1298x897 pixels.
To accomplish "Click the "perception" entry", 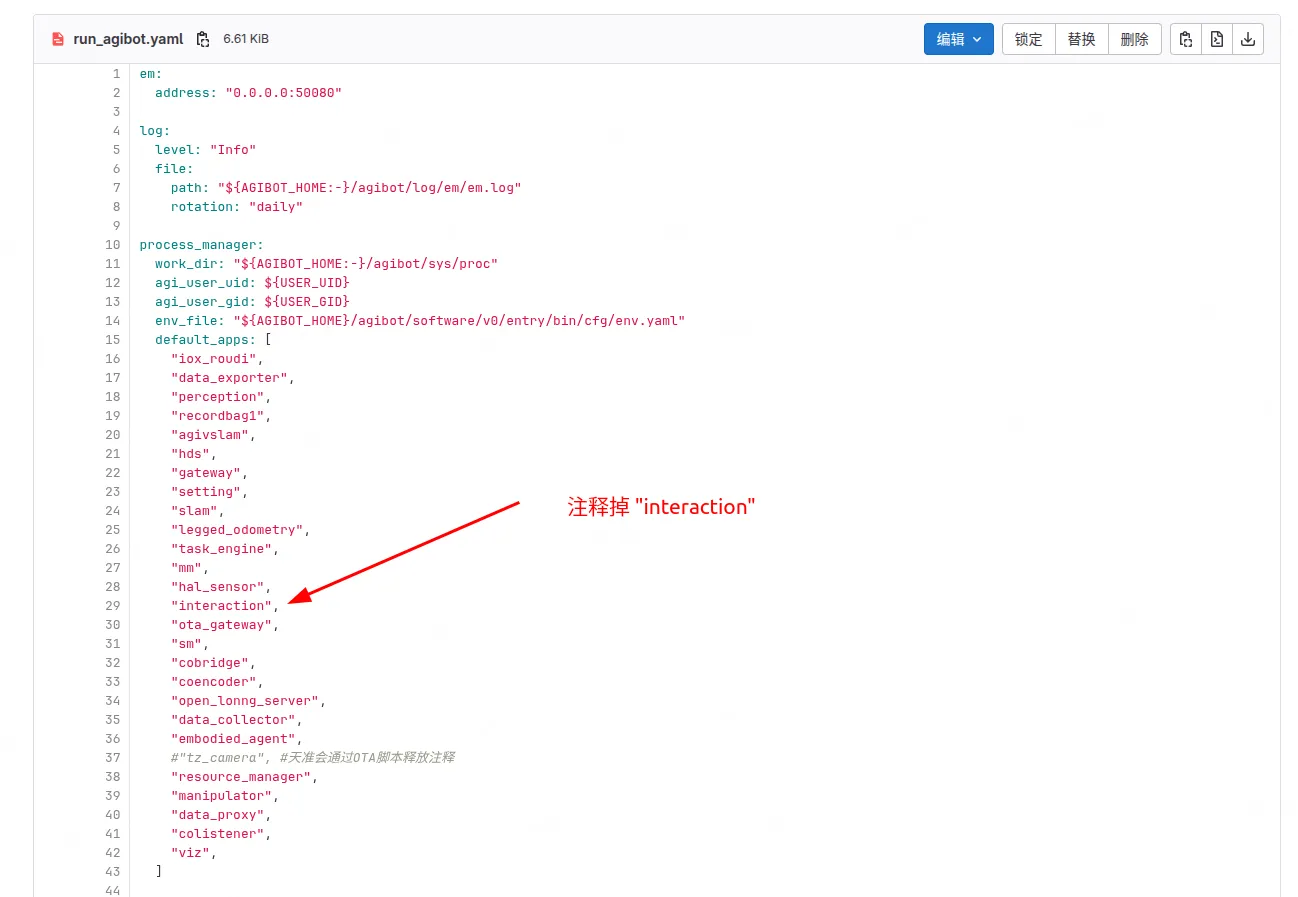I will click(216, 396).
